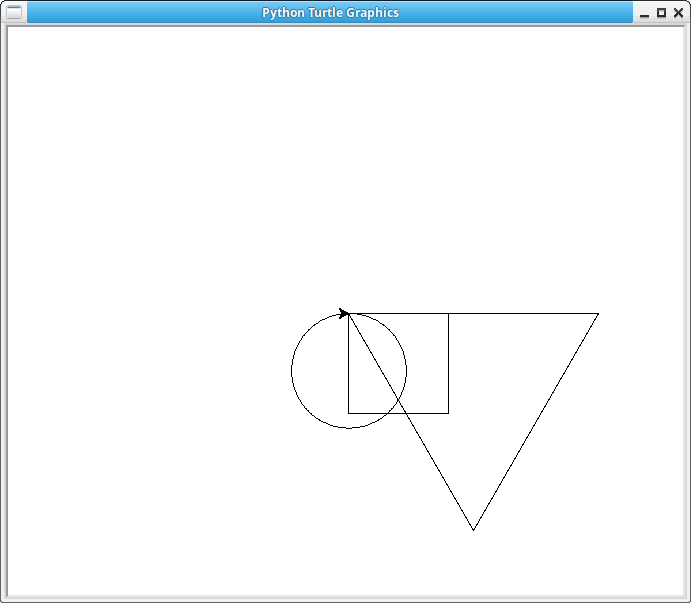This screenshot has height=603, width=691.
Task: Maximize the Python Turtle Graphics window
Action: pos(661,13)
